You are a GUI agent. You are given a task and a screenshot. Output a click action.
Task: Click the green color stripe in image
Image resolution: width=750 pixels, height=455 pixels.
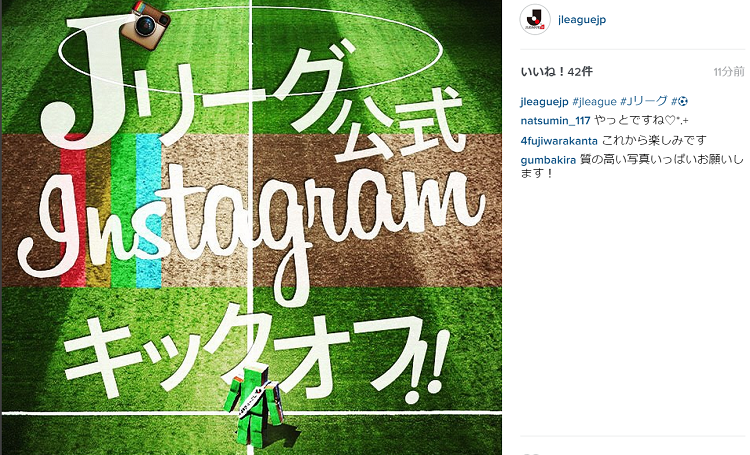coord(123,211)
